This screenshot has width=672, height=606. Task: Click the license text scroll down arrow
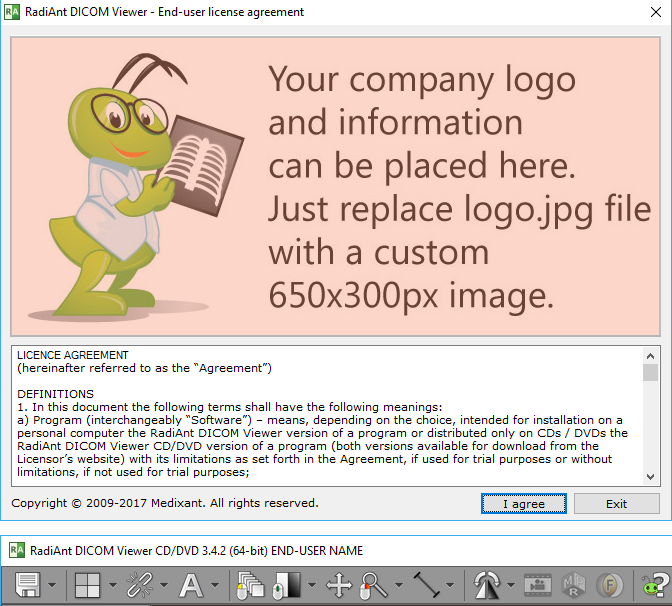pyautogui.click(x=650, y=477)
